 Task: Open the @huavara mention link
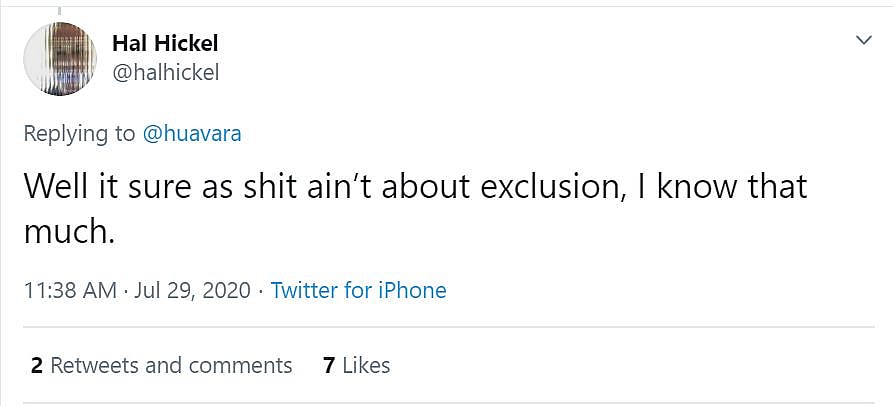pos(192,133)
